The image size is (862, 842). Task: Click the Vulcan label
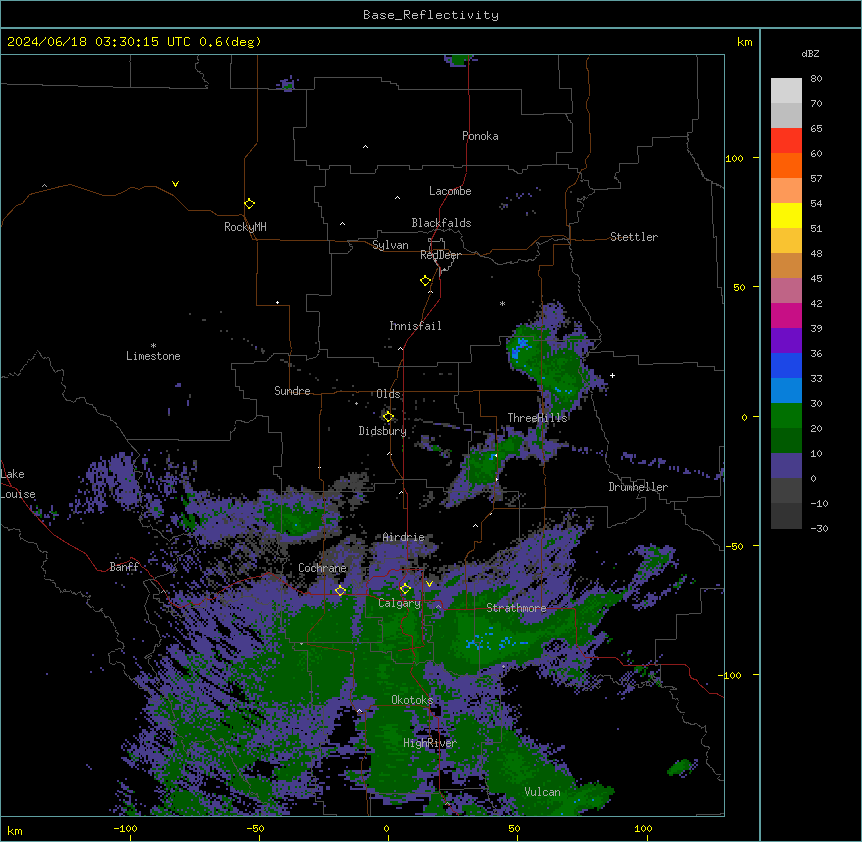pos(542,792)
